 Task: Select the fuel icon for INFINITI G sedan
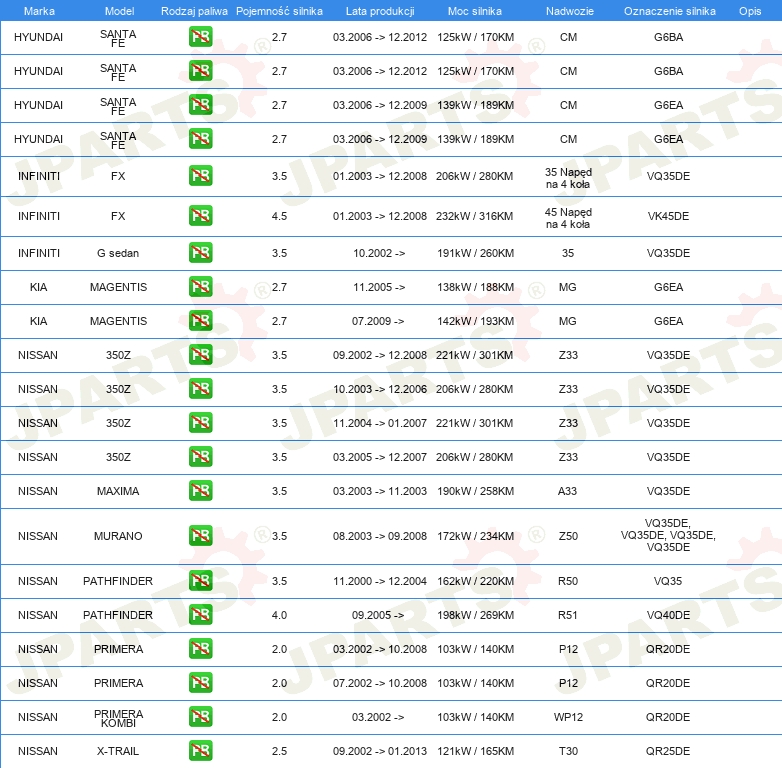(200, 253)
